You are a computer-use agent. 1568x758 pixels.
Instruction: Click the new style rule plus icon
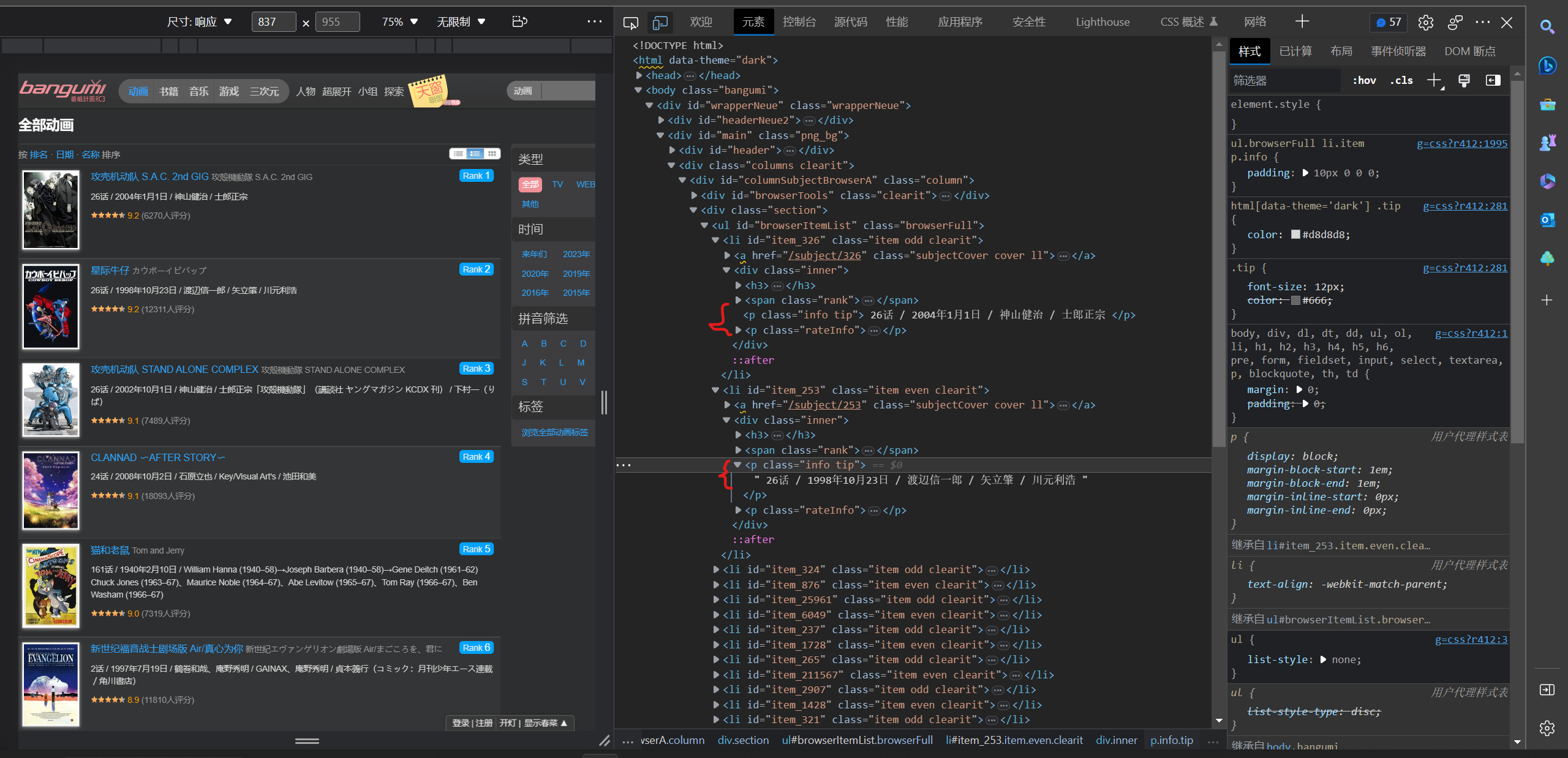(x=1434, y=80)
